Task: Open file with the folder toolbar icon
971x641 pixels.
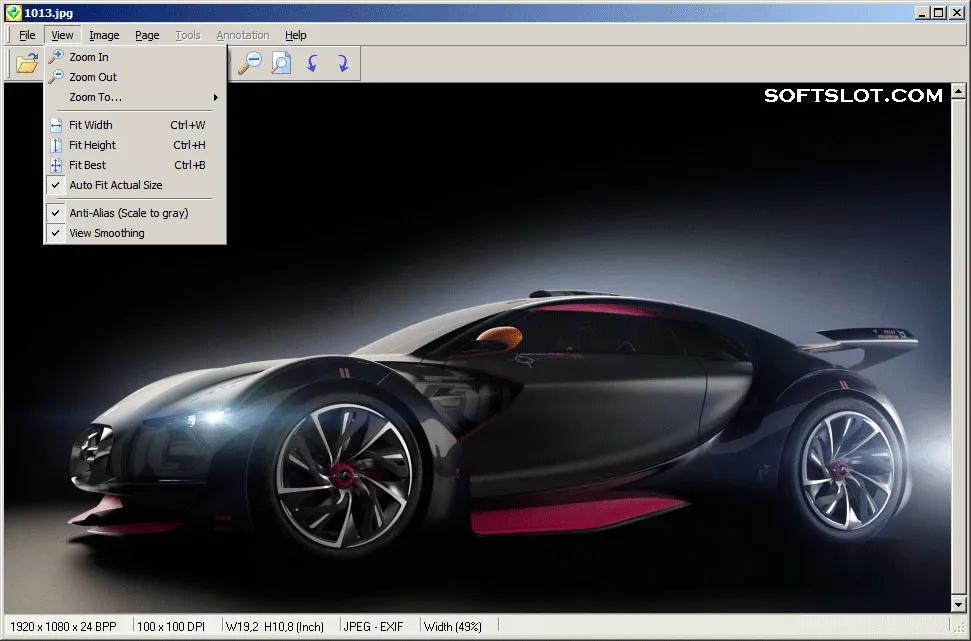Action: (x=27, y=63)
